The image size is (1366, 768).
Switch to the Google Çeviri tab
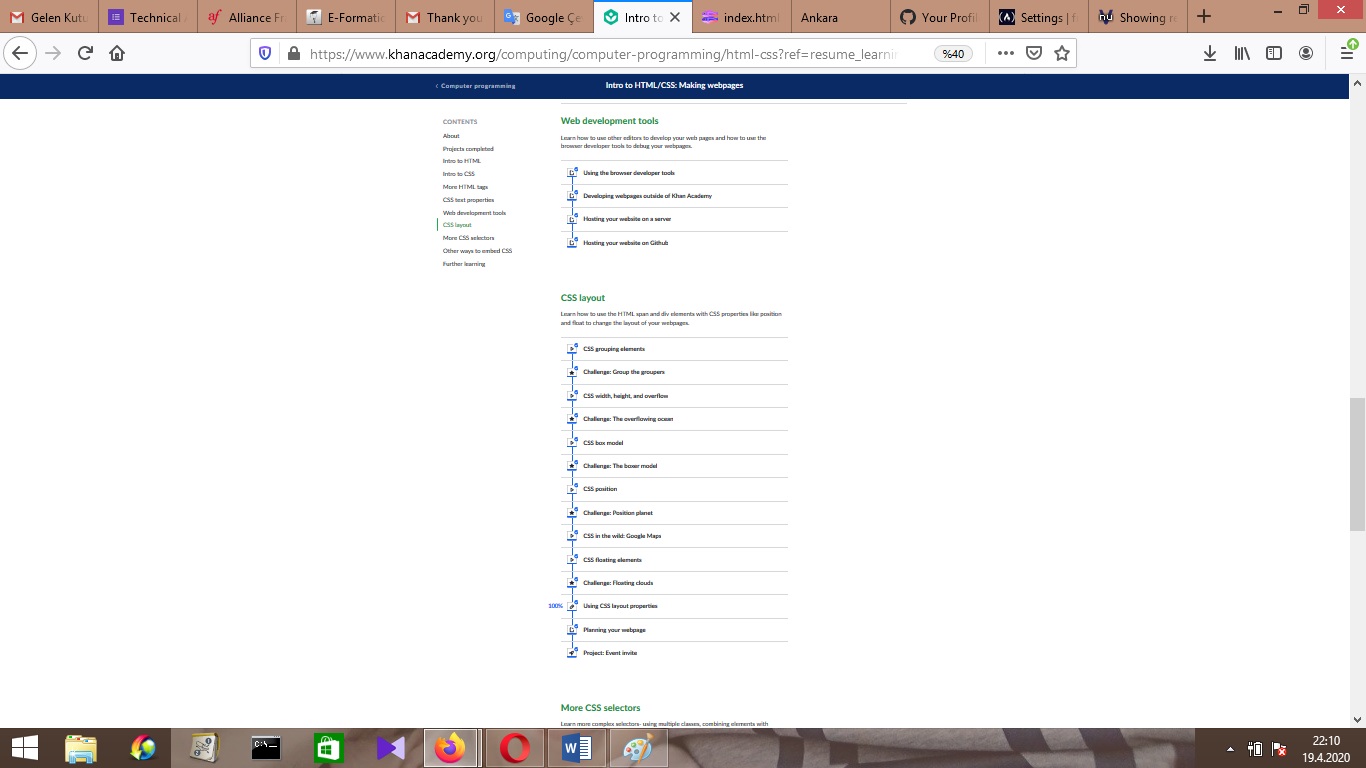(x=543, y=17)
